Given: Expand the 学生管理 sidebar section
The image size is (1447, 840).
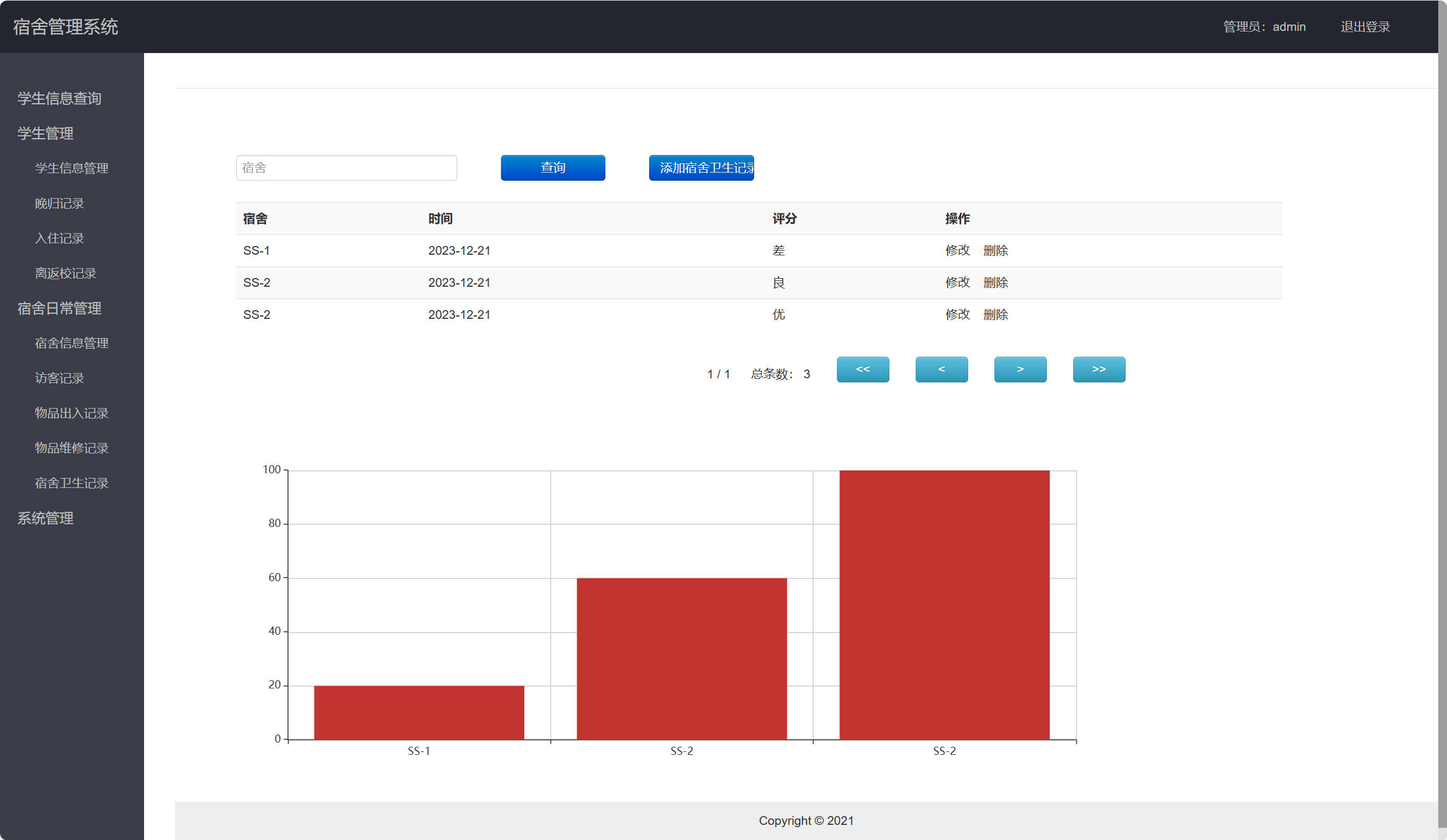Looking at the screenshot, I should coord(45,133).
